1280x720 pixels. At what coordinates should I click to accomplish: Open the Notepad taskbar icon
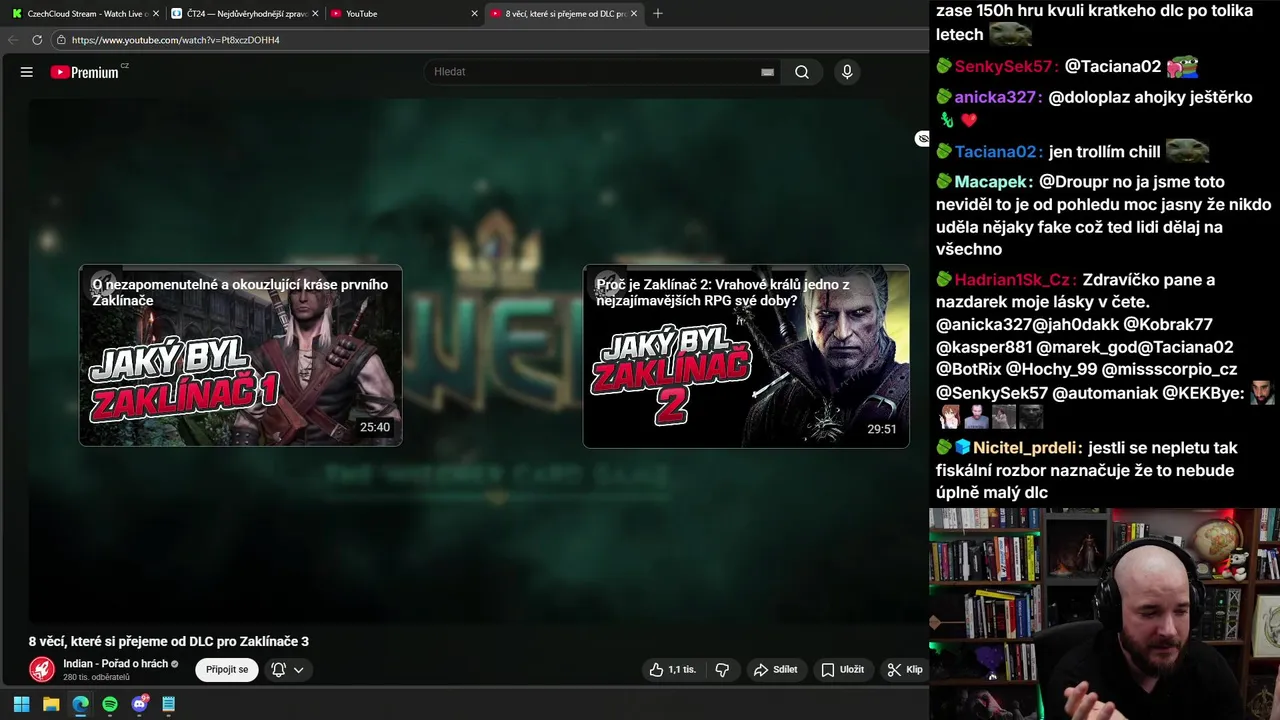point(169,704)
